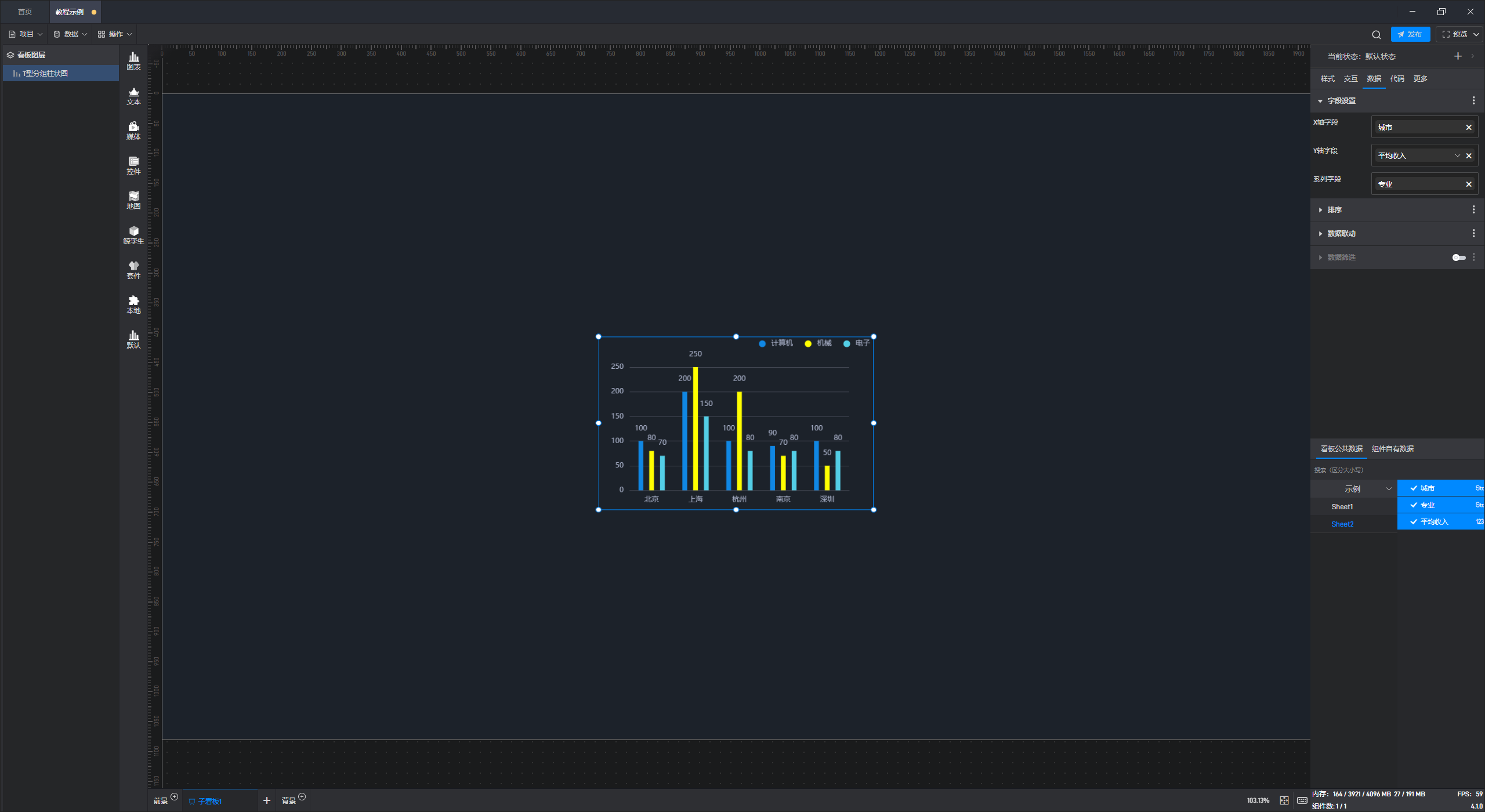Image resolution: width=1485 pixels, height=812 pixels.
Task: Click the plus circle beside 背景
Action: [302, 797]
